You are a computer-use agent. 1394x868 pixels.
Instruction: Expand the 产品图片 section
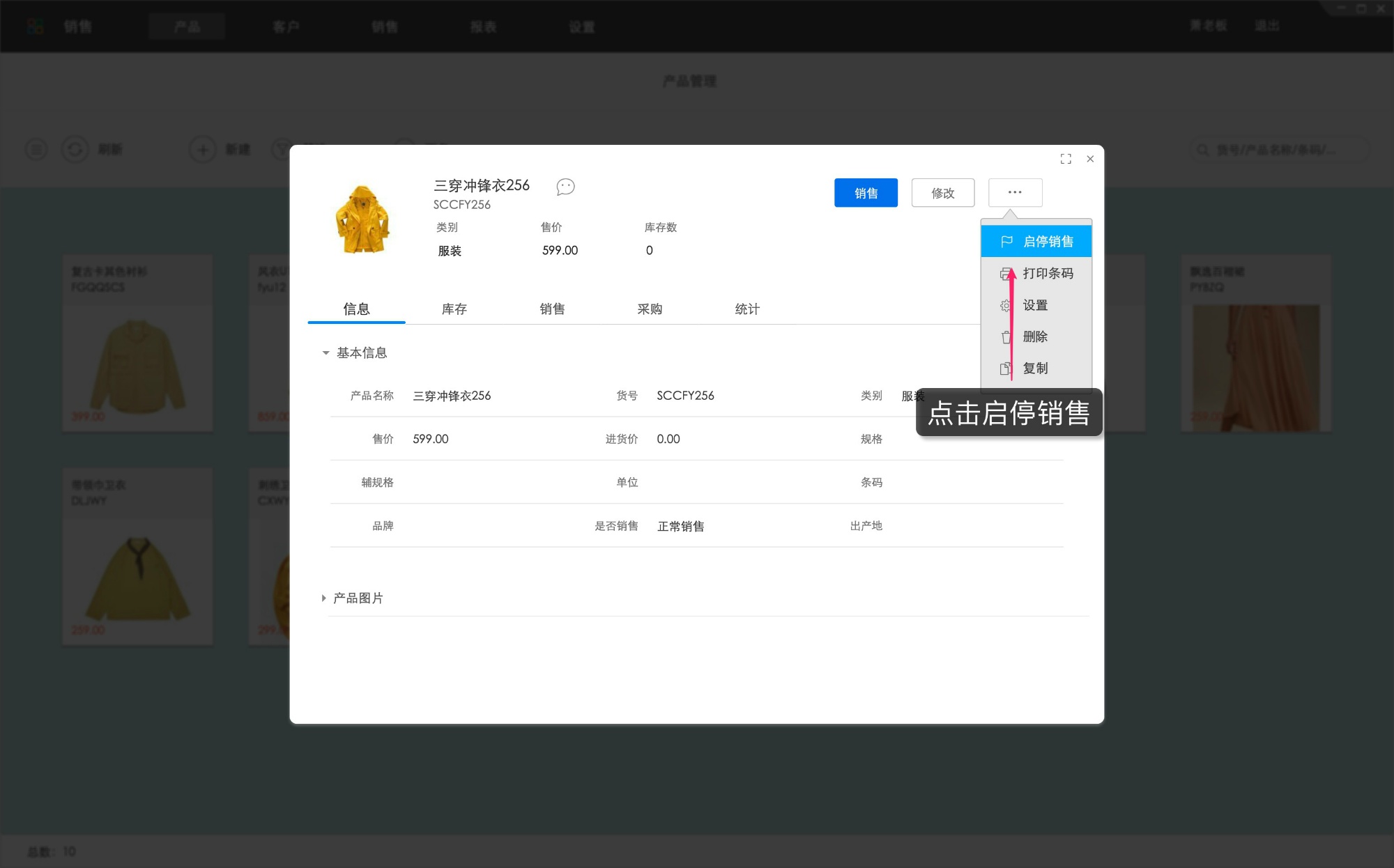coord(323,598)
